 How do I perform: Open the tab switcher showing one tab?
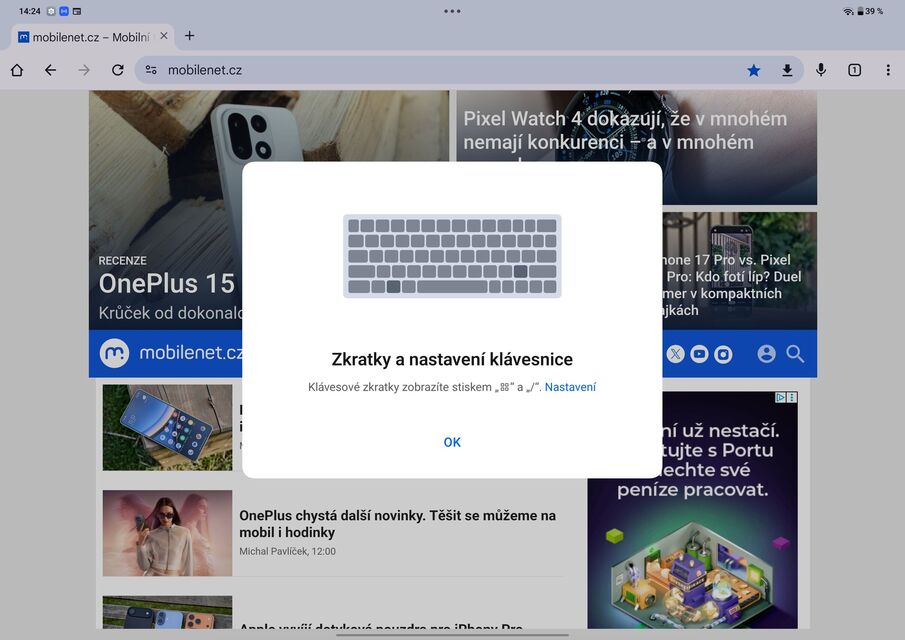(854, 70)
